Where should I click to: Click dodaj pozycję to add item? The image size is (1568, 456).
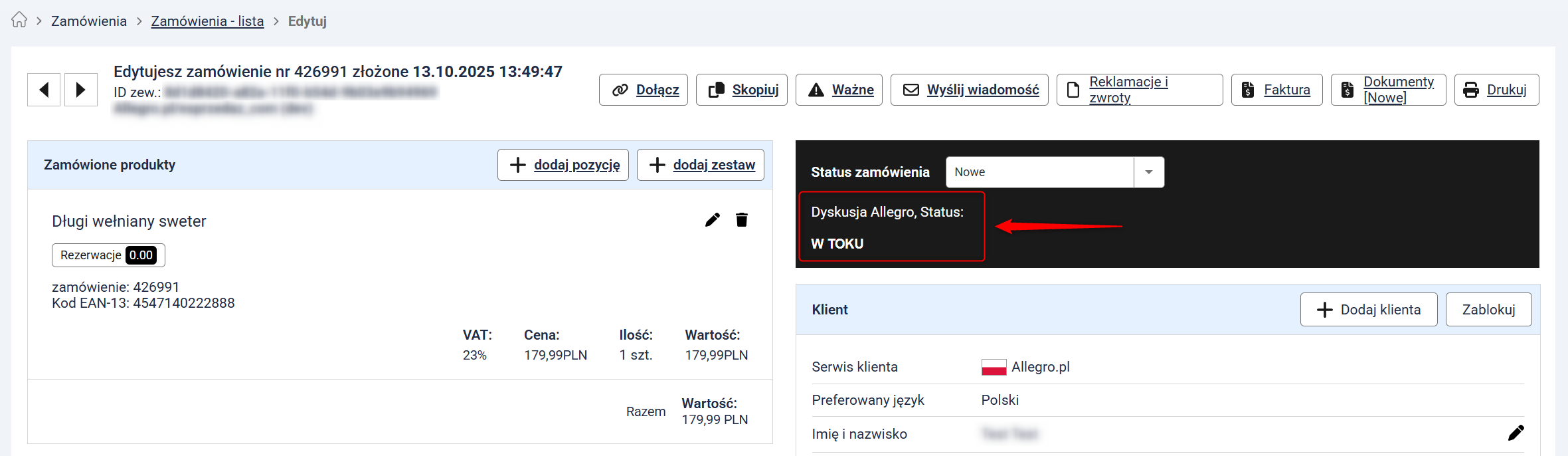pos(563,165)
